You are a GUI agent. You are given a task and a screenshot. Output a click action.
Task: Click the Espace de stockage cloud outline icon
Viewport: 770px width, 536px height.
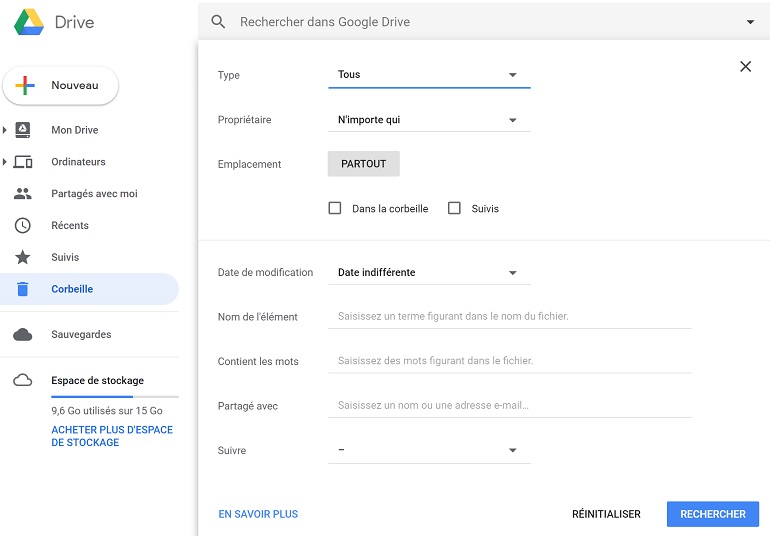[x=23, y=380]
